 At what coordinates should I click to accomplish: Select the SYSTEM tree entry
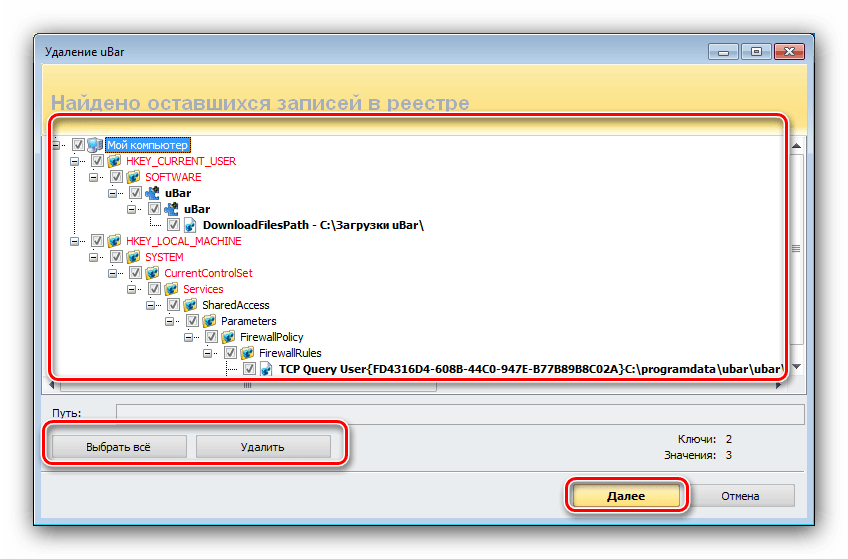[165, 257]
